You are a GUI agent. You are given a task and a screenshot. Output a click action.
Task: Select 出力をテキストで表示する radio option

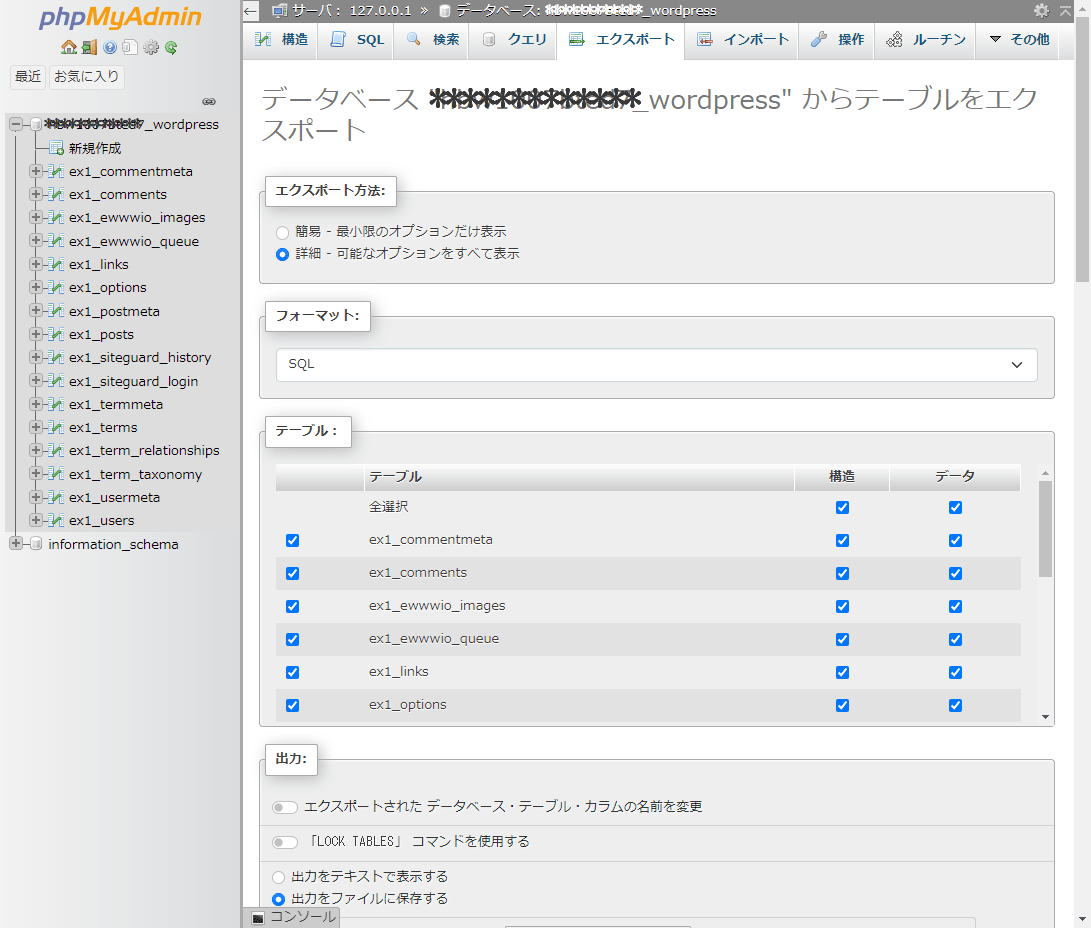pos(279,877)
